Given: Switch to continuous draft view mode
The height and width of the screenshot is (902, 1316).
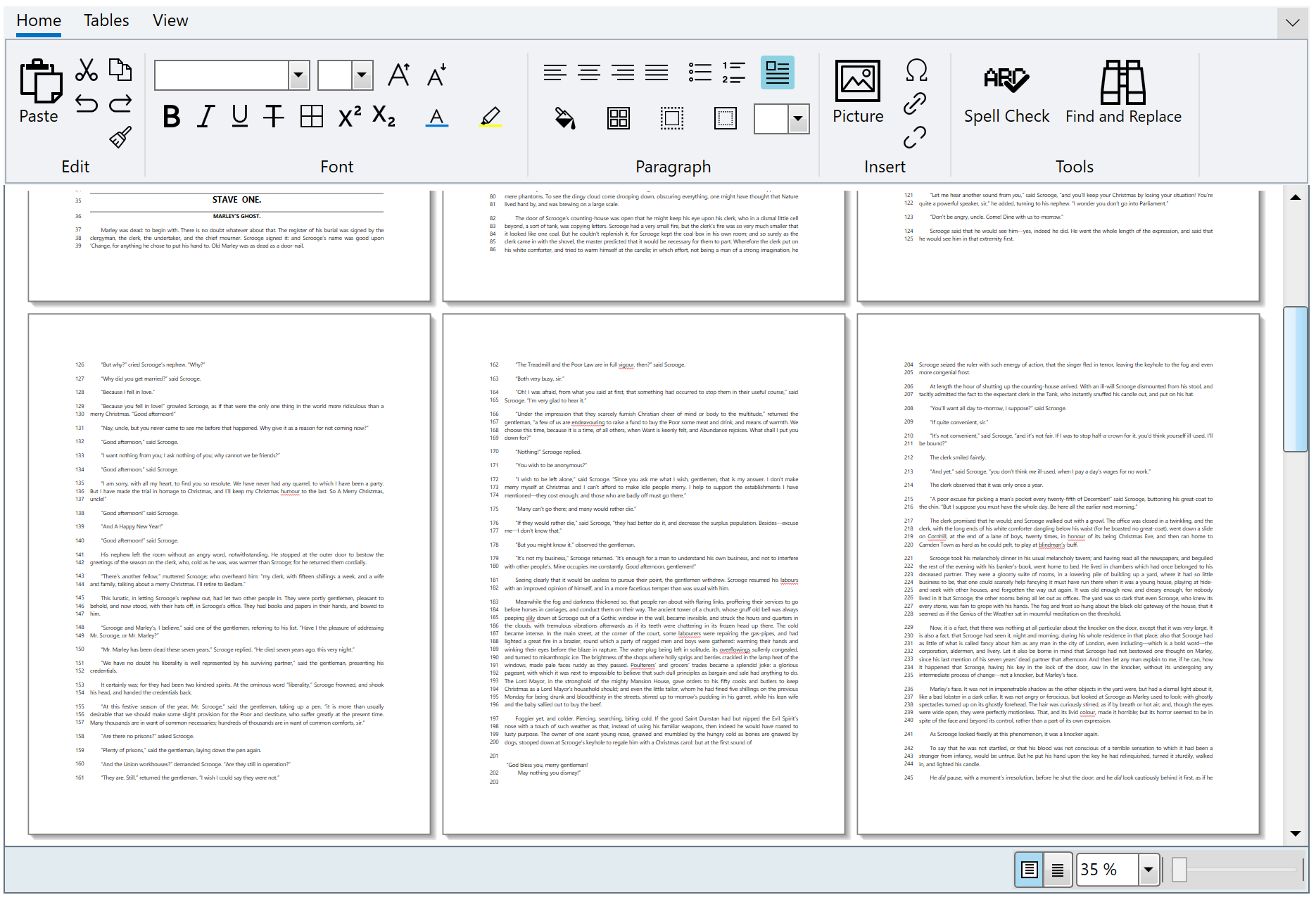Looking at the screenshot, I should 1058,870.
